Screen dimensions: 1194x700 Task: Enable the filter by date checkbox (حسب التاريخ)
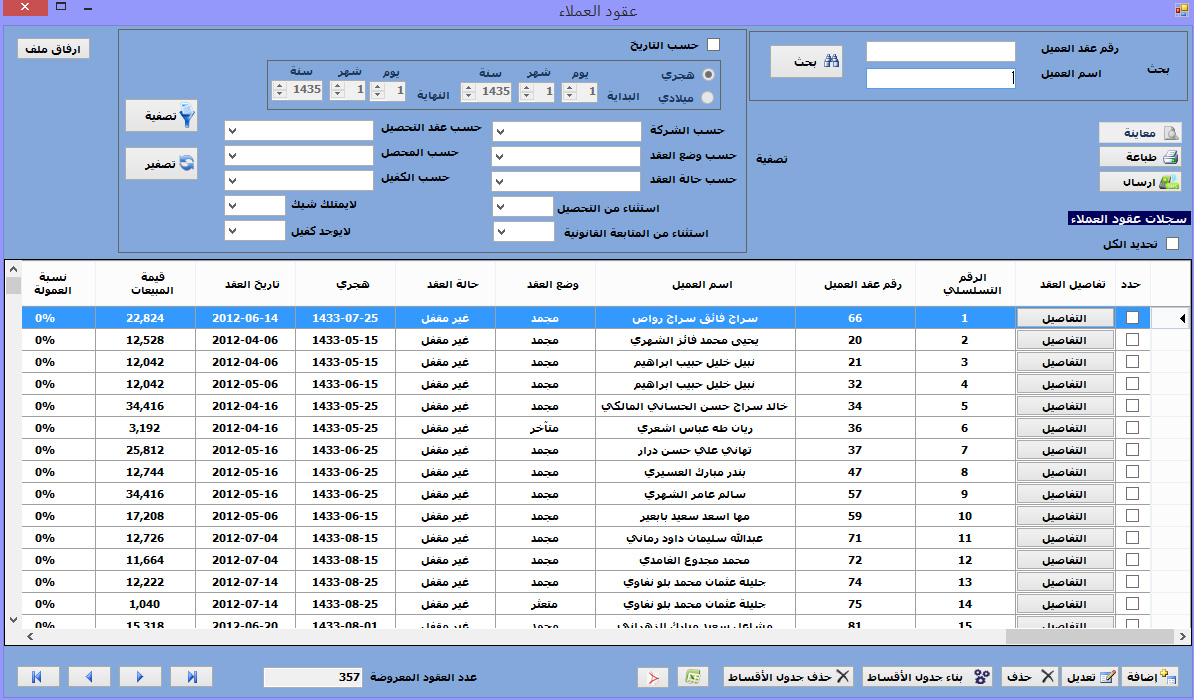pos(713,45)
